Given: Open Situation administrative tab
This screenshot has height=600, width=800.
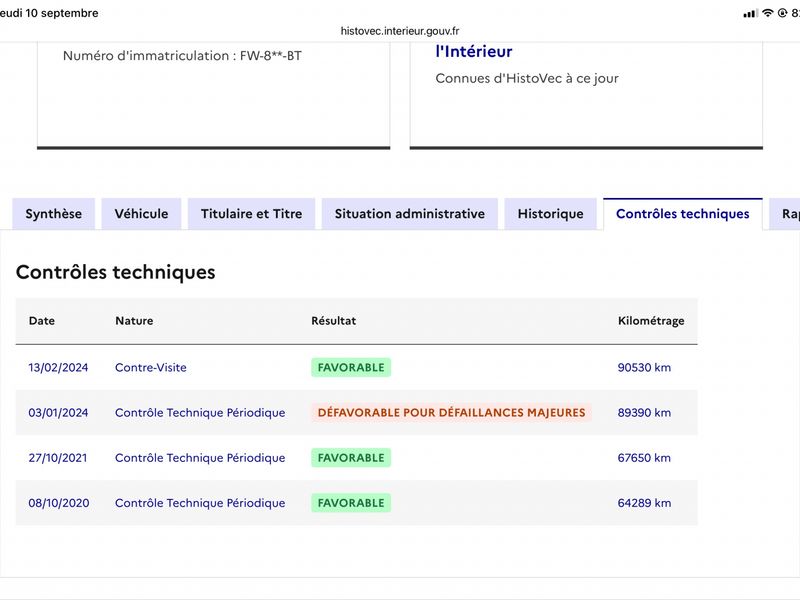Looking at the screenshot, I should coord(410,214).
